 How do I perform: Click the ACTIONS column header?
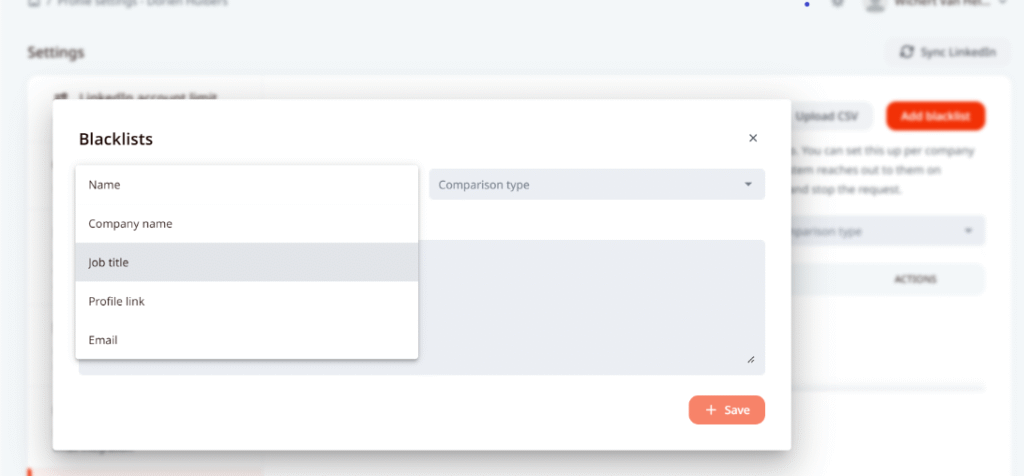(915, 279)
